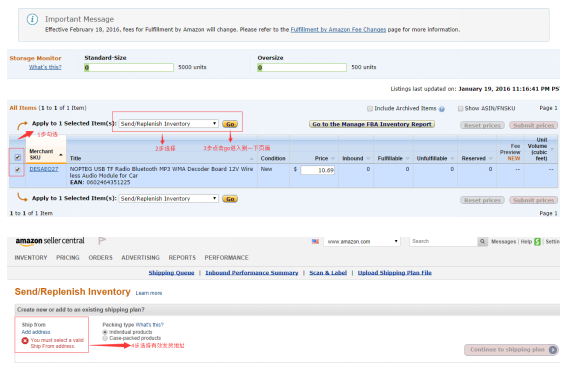Enable the Include Archived Items checkbox
Image resolution: width=587 pixels, height=370 pixels.
coord(370,109)
